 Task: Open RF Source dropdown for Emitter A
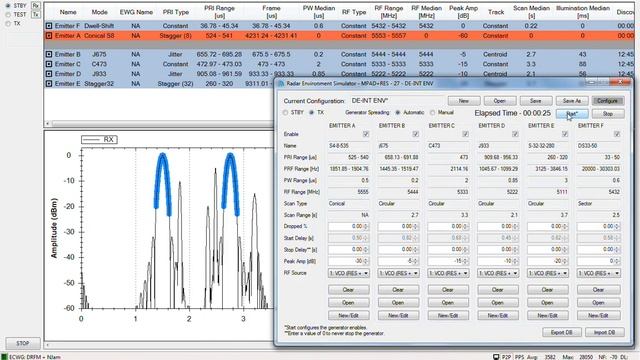click(349, 273)
